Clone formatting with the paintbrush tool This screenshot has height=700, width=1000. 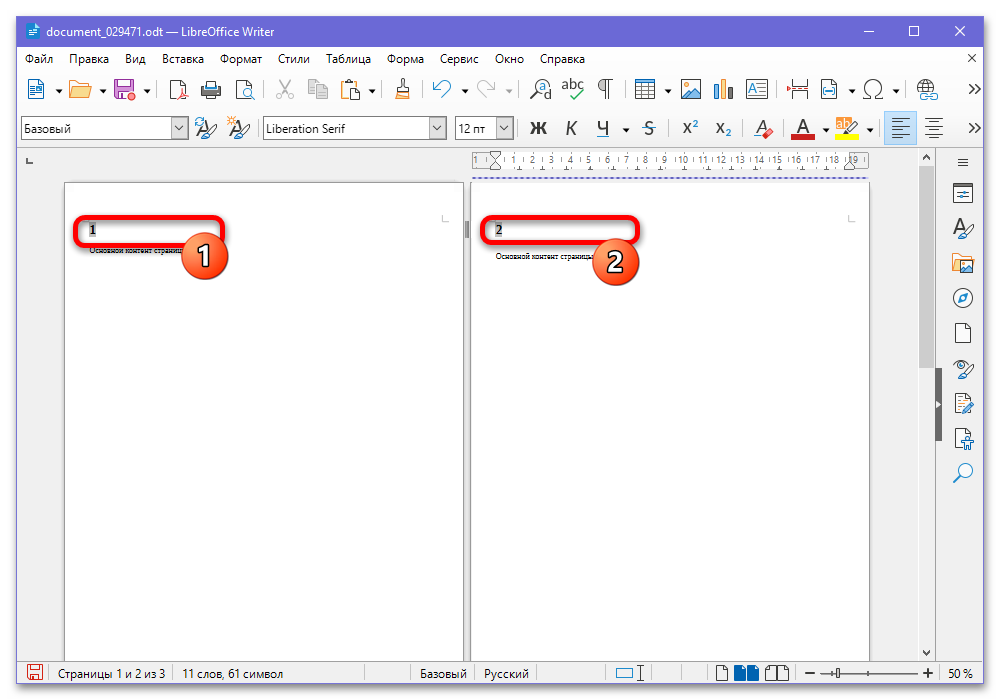pyautogui.click(x=402, y=90)
